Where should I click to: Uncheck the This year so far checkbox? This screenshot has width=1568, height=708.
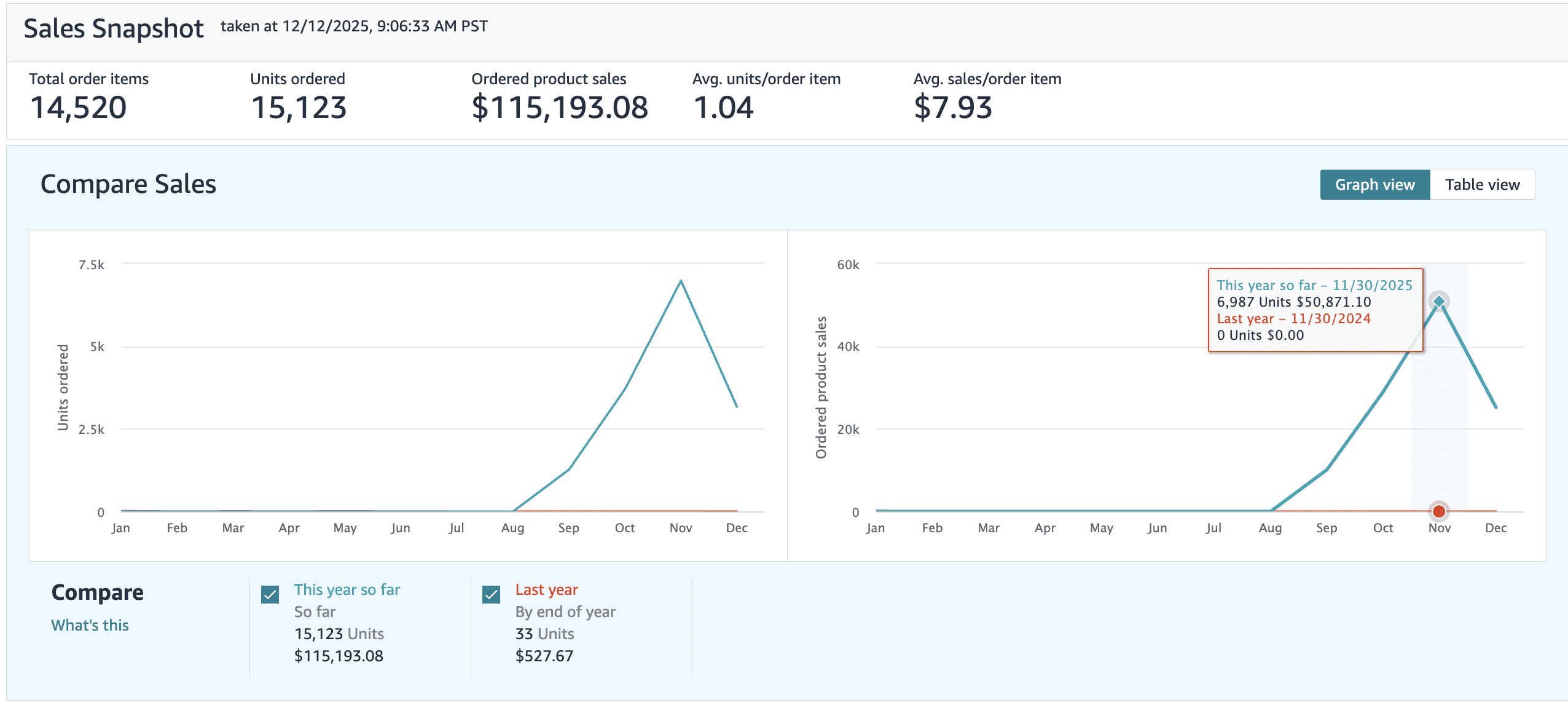pos(270,594)
